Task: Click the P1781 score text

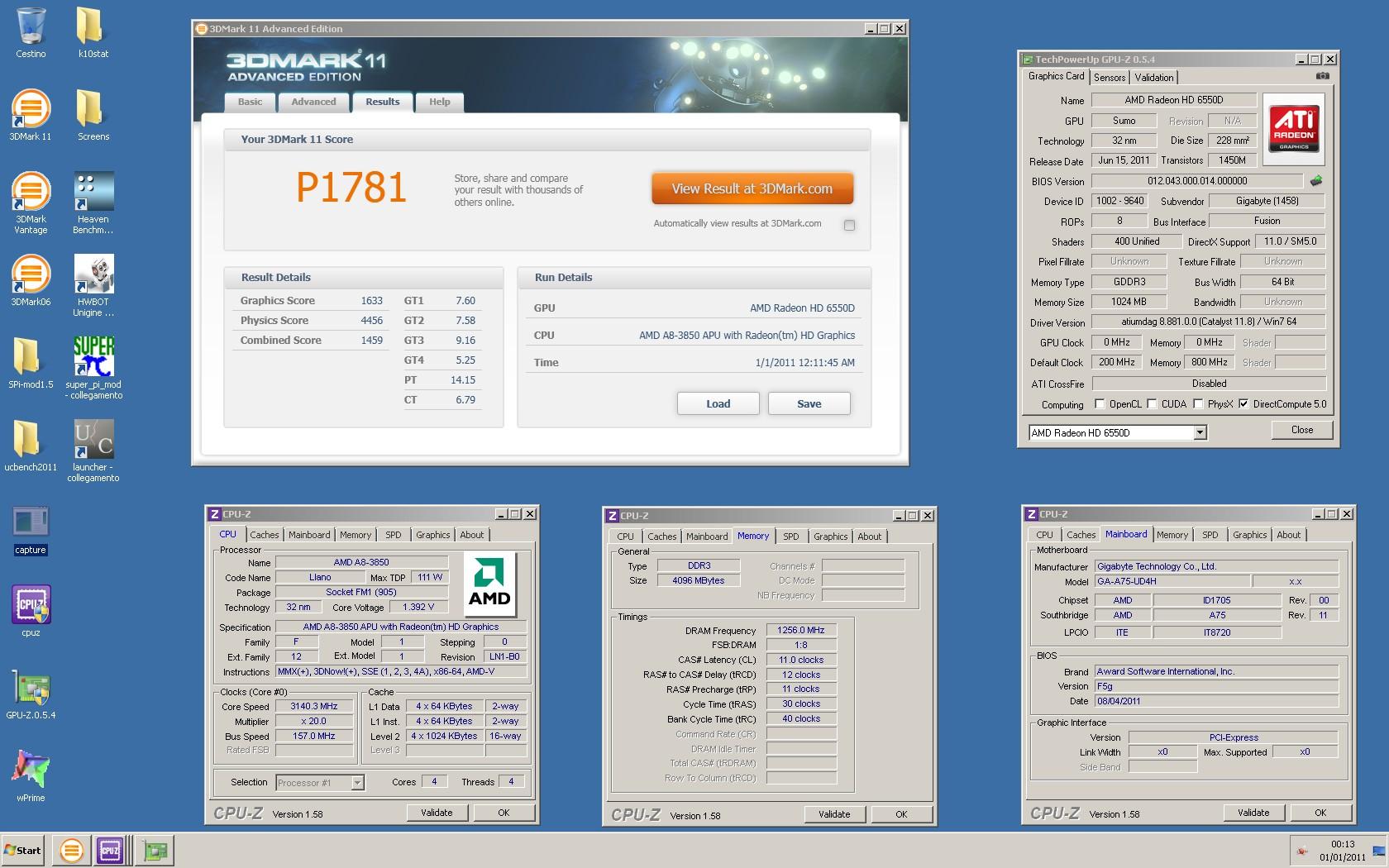Action: [351, 188]
